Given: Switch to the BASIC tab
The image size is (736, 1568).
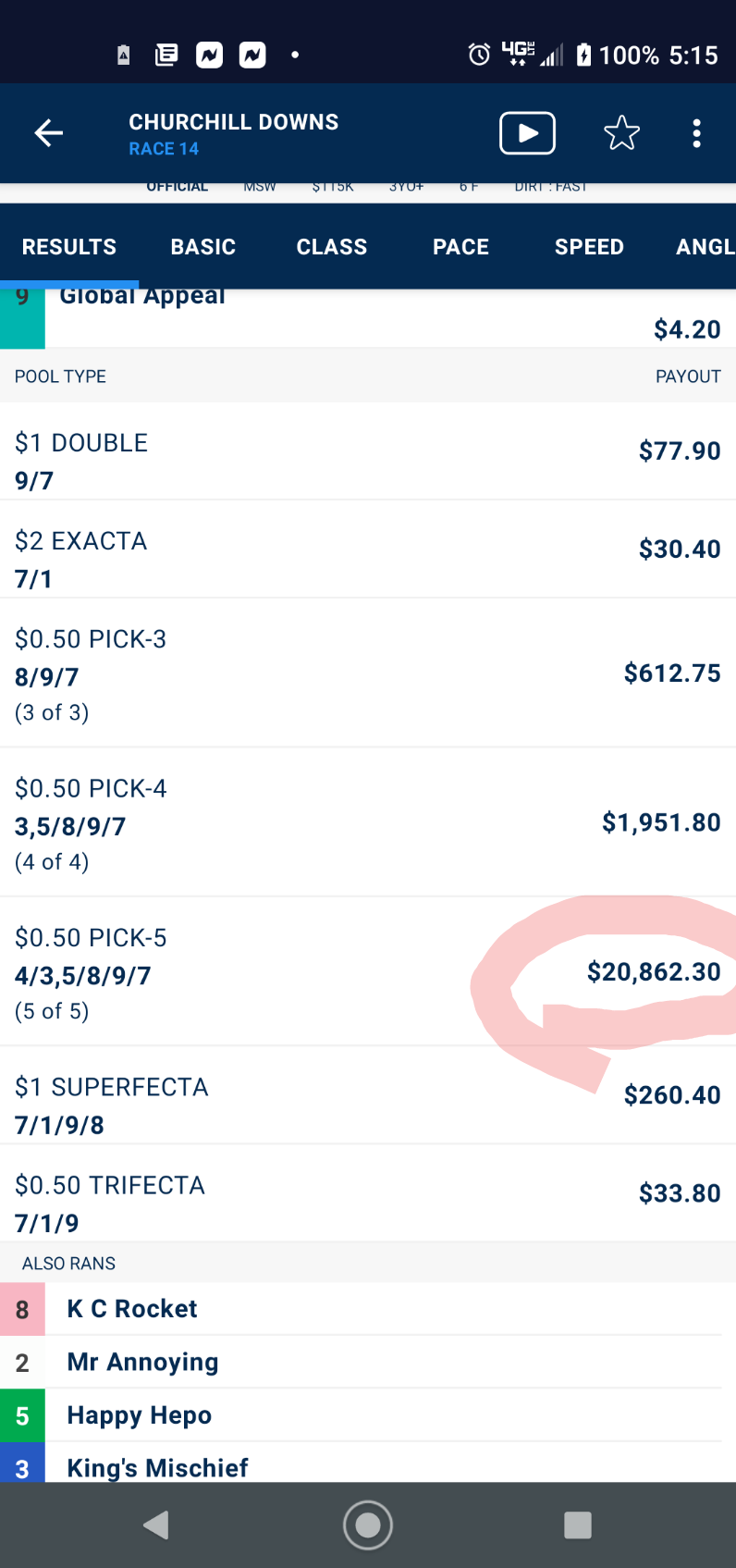Looking at the screenshot, I should pyautogui.click(x=203, y=247).
